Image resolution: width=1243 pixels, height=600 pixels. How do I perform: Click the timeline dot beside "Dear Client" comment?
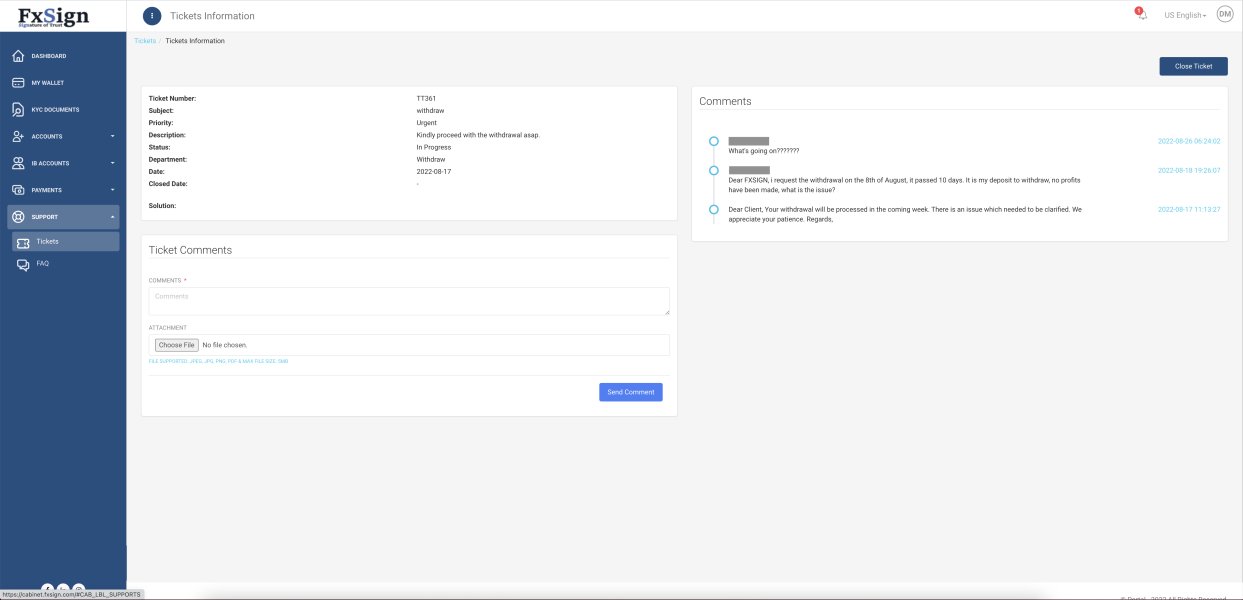tap(714, 209)
